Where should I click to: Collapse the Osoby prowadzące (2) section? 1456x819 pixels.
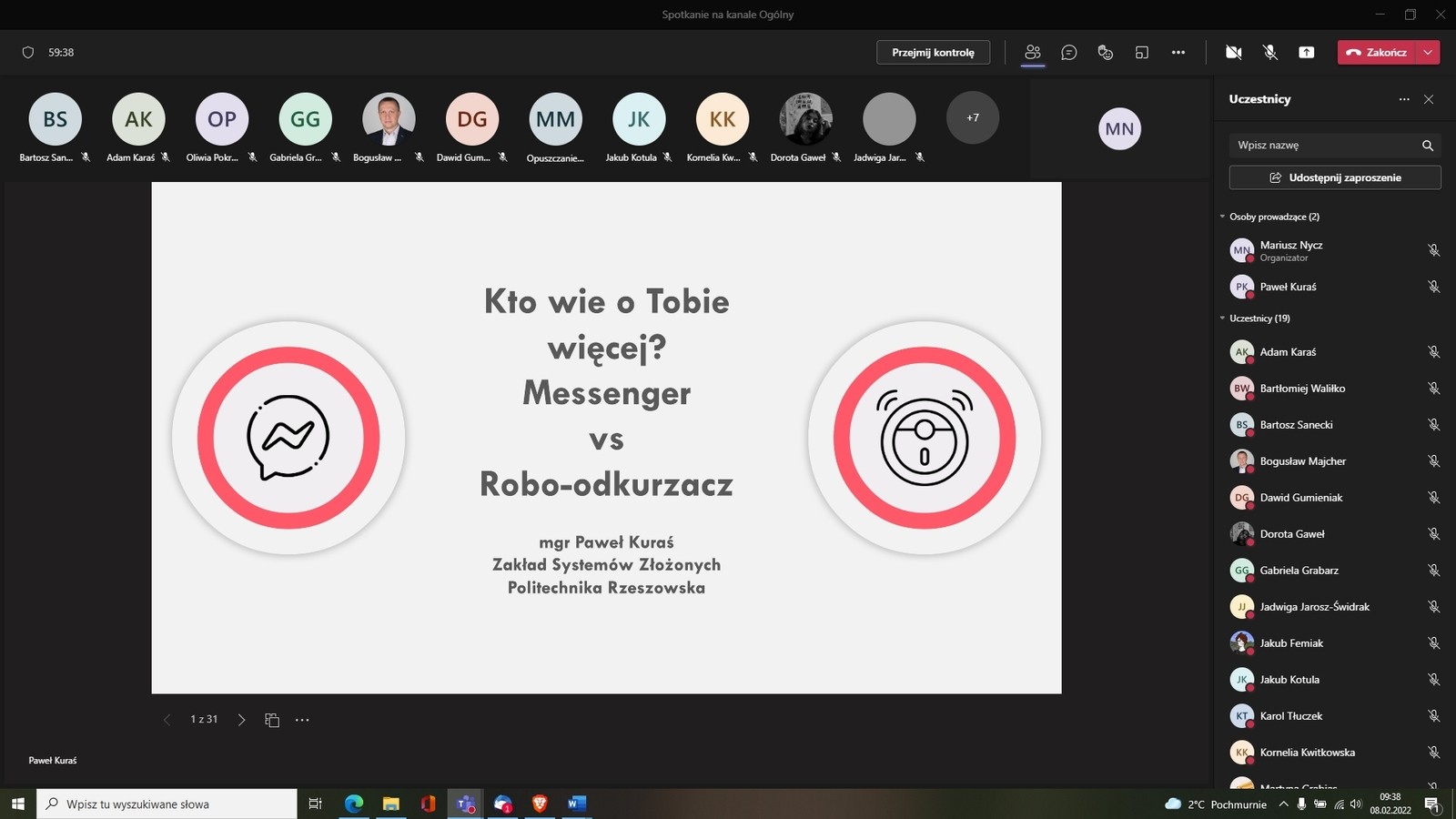[1222, 217]
